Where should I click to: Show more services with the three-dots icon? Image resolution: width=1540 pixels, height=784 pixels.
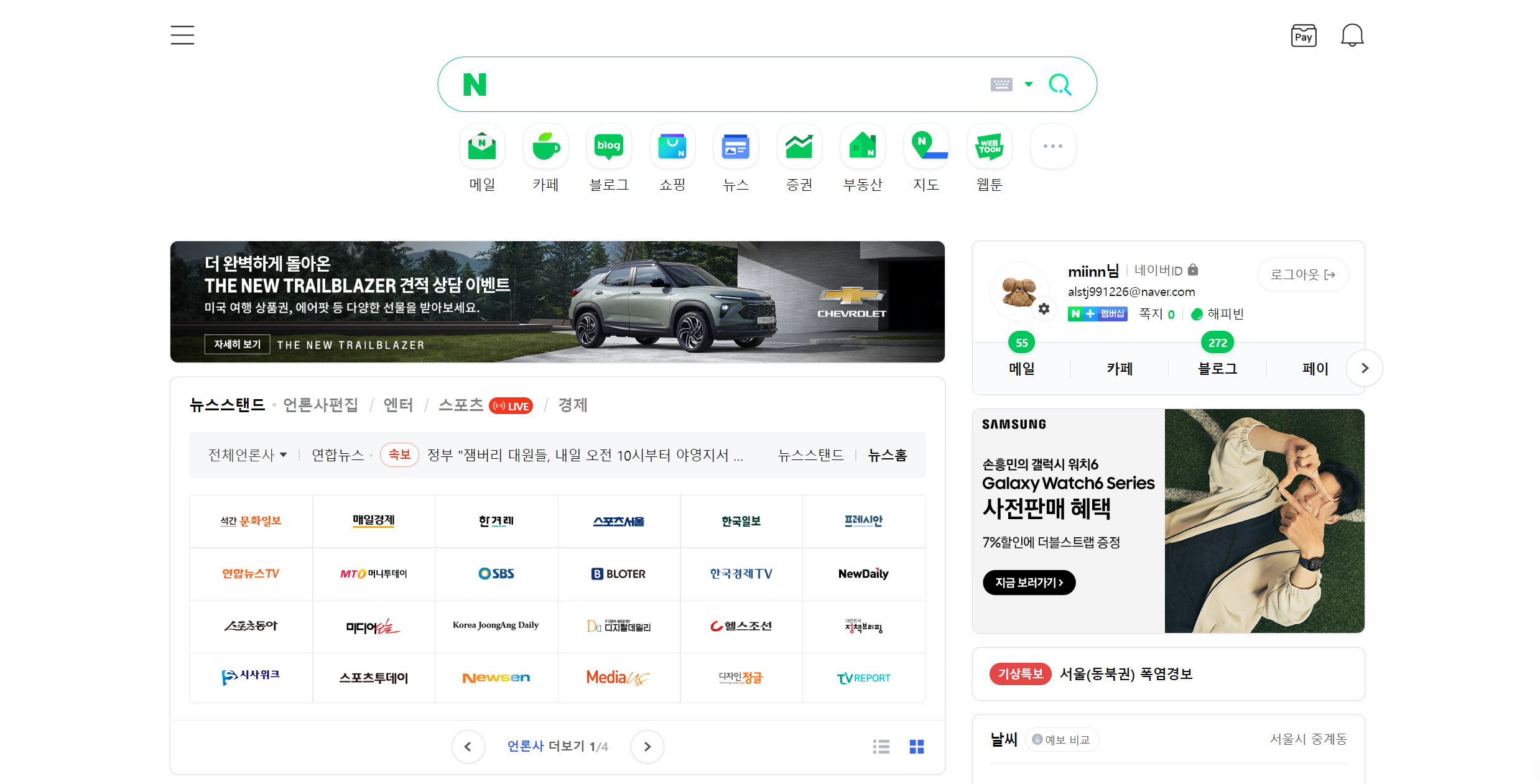click(x=1053, y=147)
